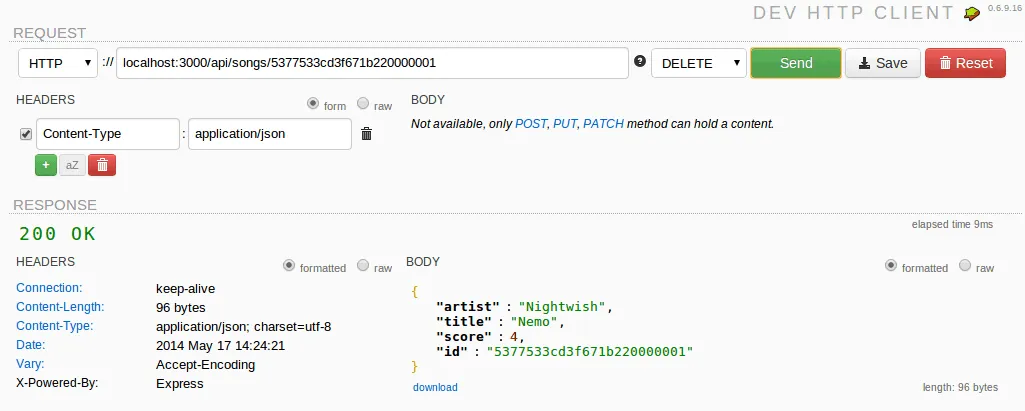1025x411 pixels.
Task: Click into the request URL field
Action: 372,63
